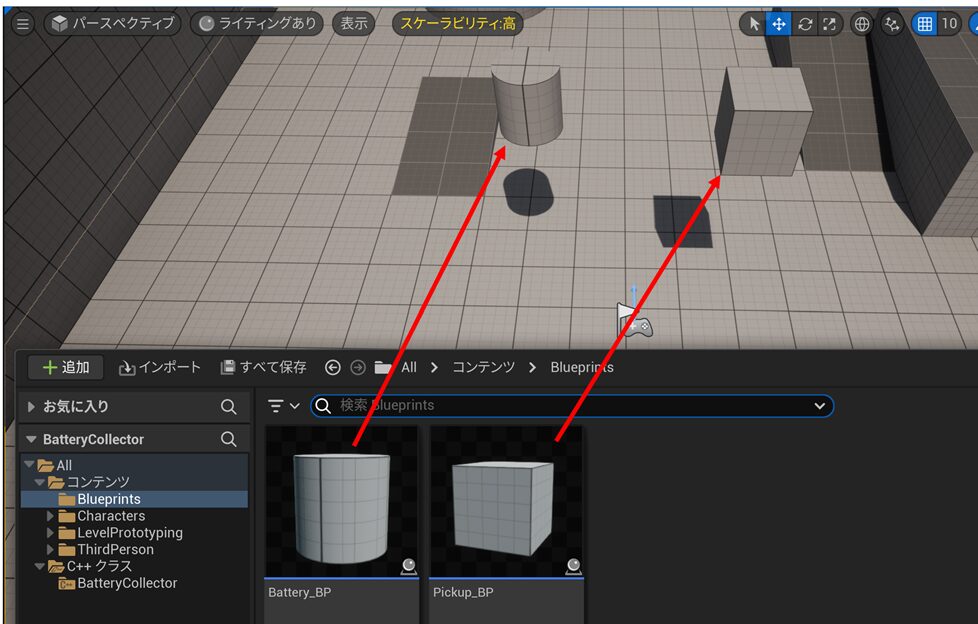Click the Pickup_BP asset name label
The height and width of the screenshot is (624, 978).
point(463,593)
